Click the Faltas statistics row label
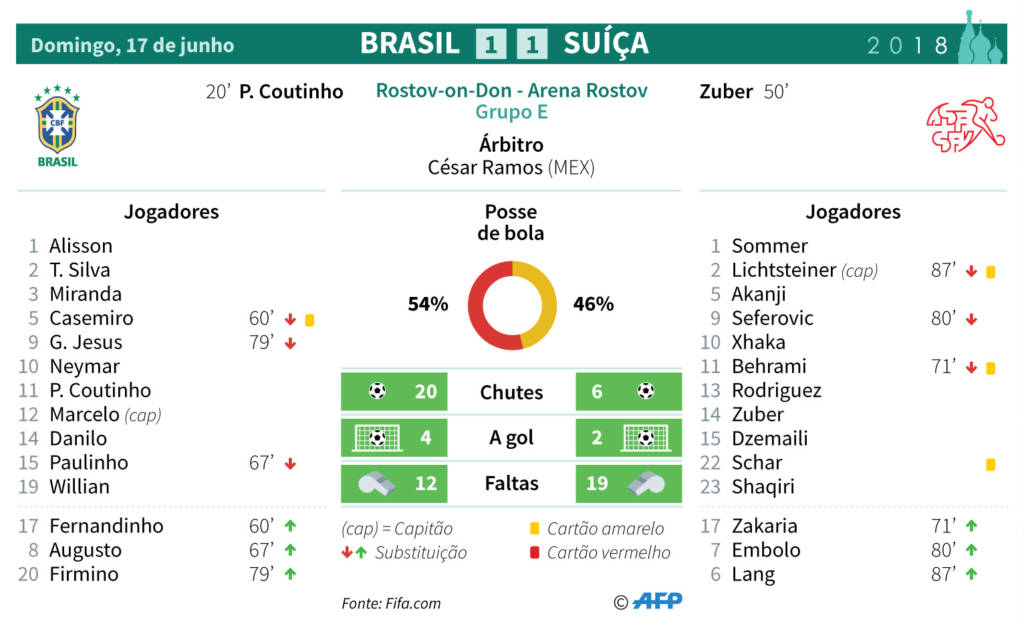Screen dimensions: 1024x626 511,483
